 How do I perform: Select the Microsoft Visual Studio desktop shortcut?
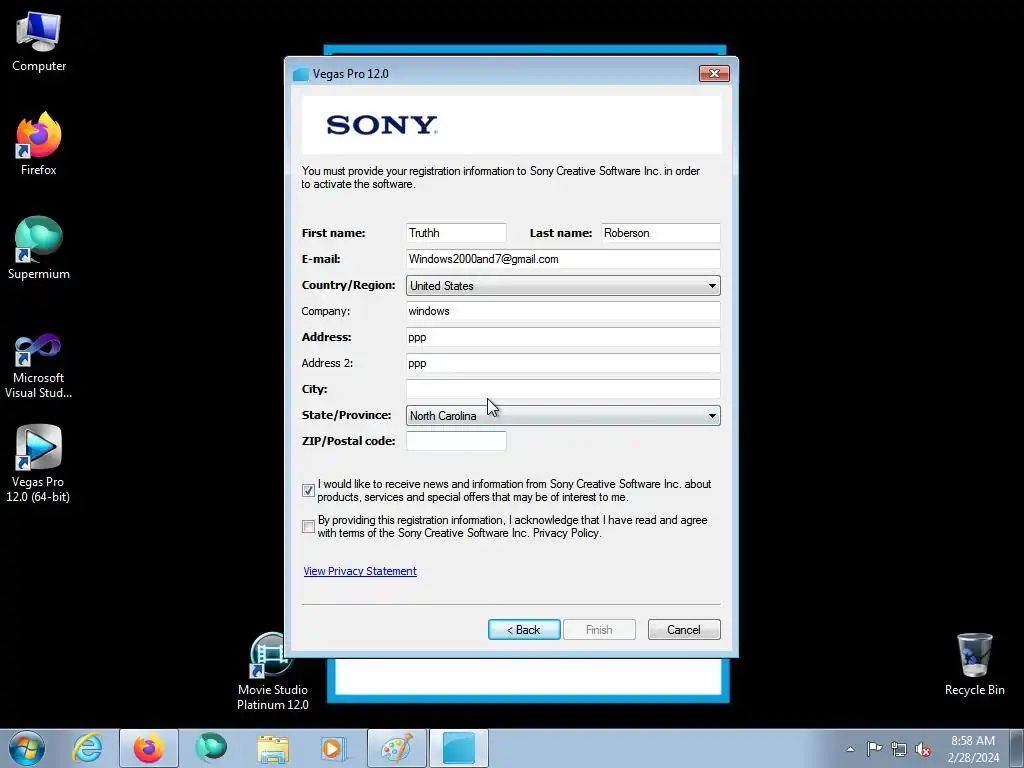39,366
